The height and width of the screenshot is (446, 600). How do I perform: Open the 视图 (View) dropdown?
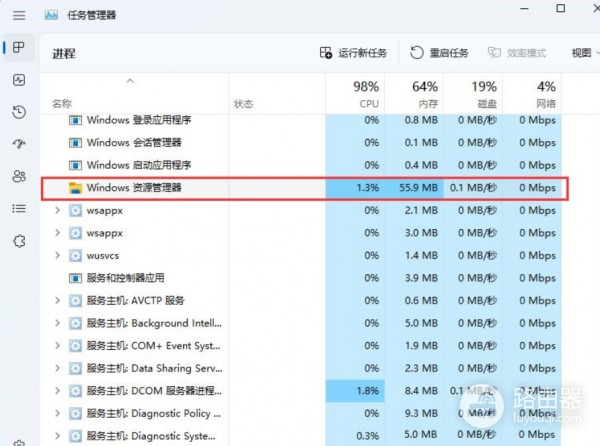[x=585, y=53]
